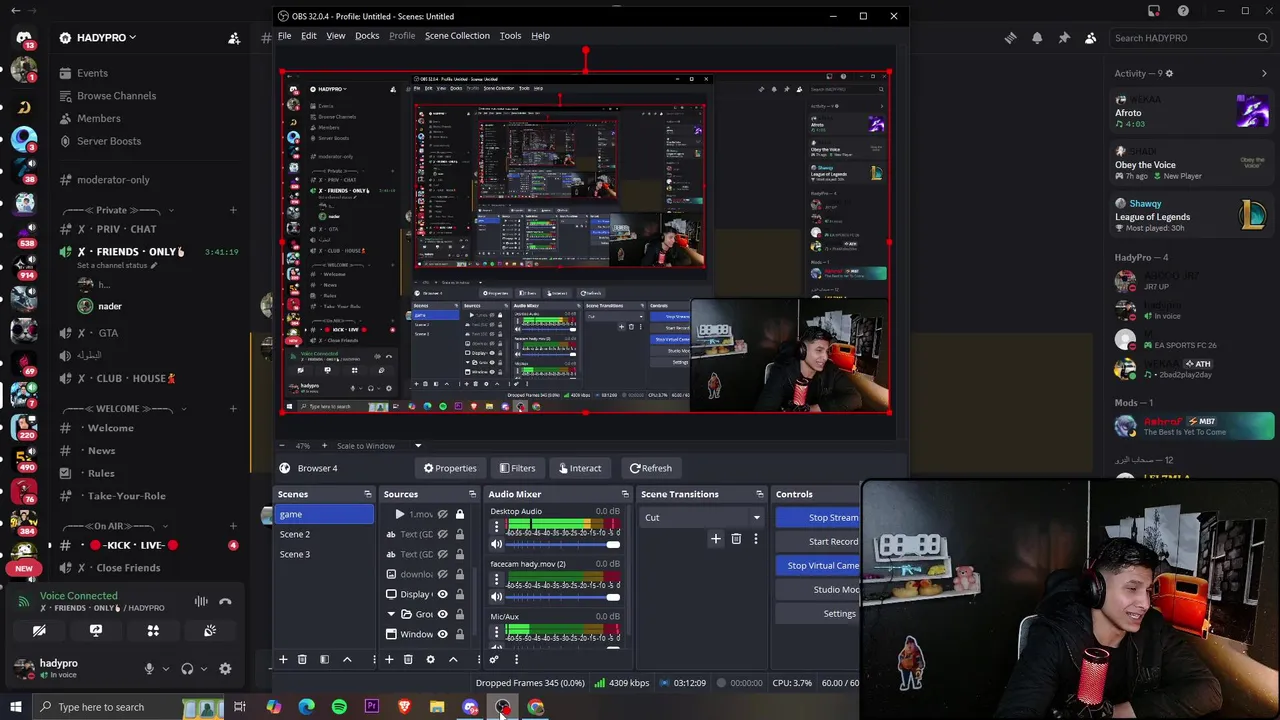1280x720 pixels.
Task: Turn on camera in Discord voice panel
Action: (39, 631)
